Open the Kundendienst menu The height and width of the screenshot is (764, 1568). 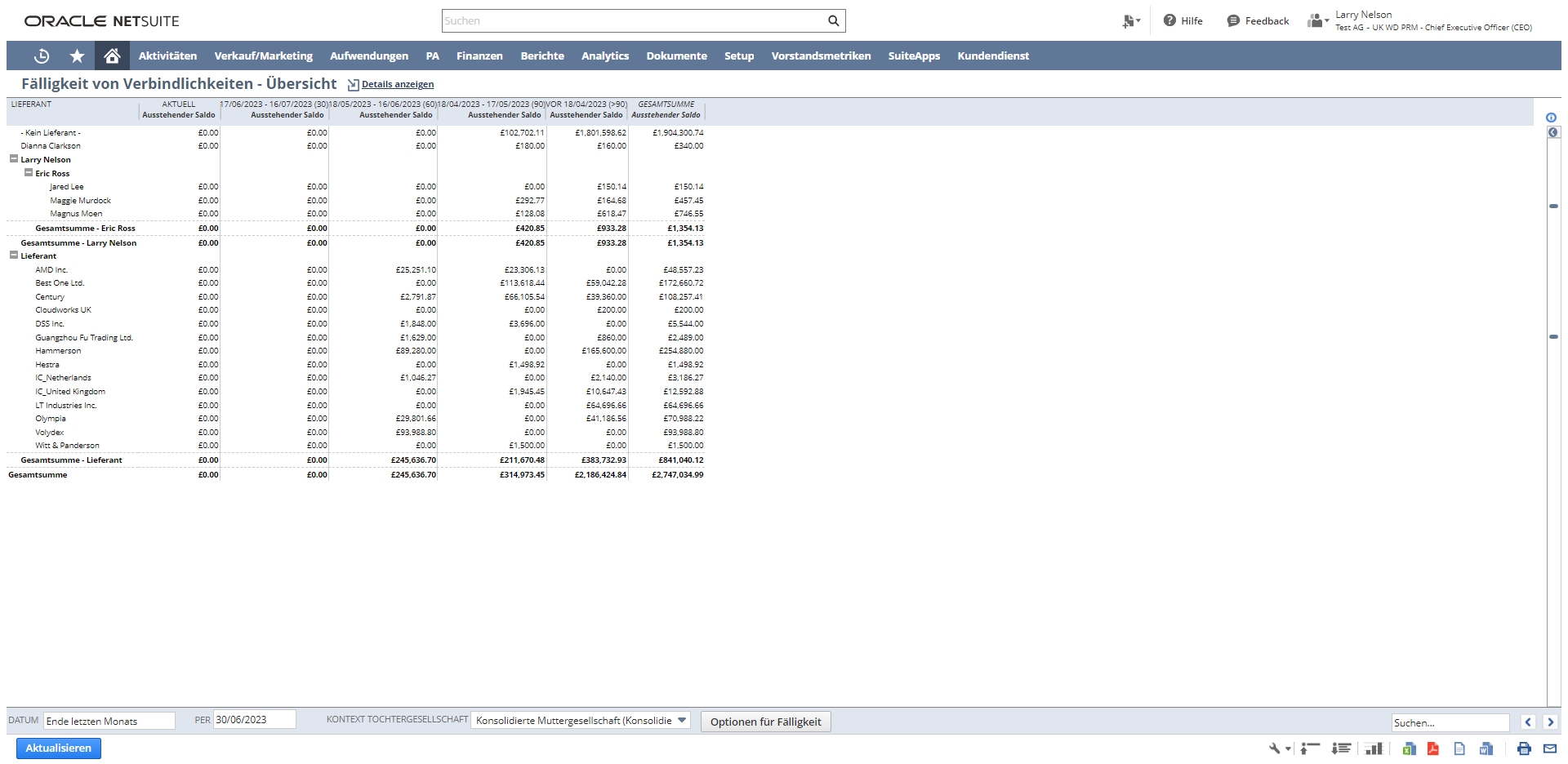coord(993,56)
